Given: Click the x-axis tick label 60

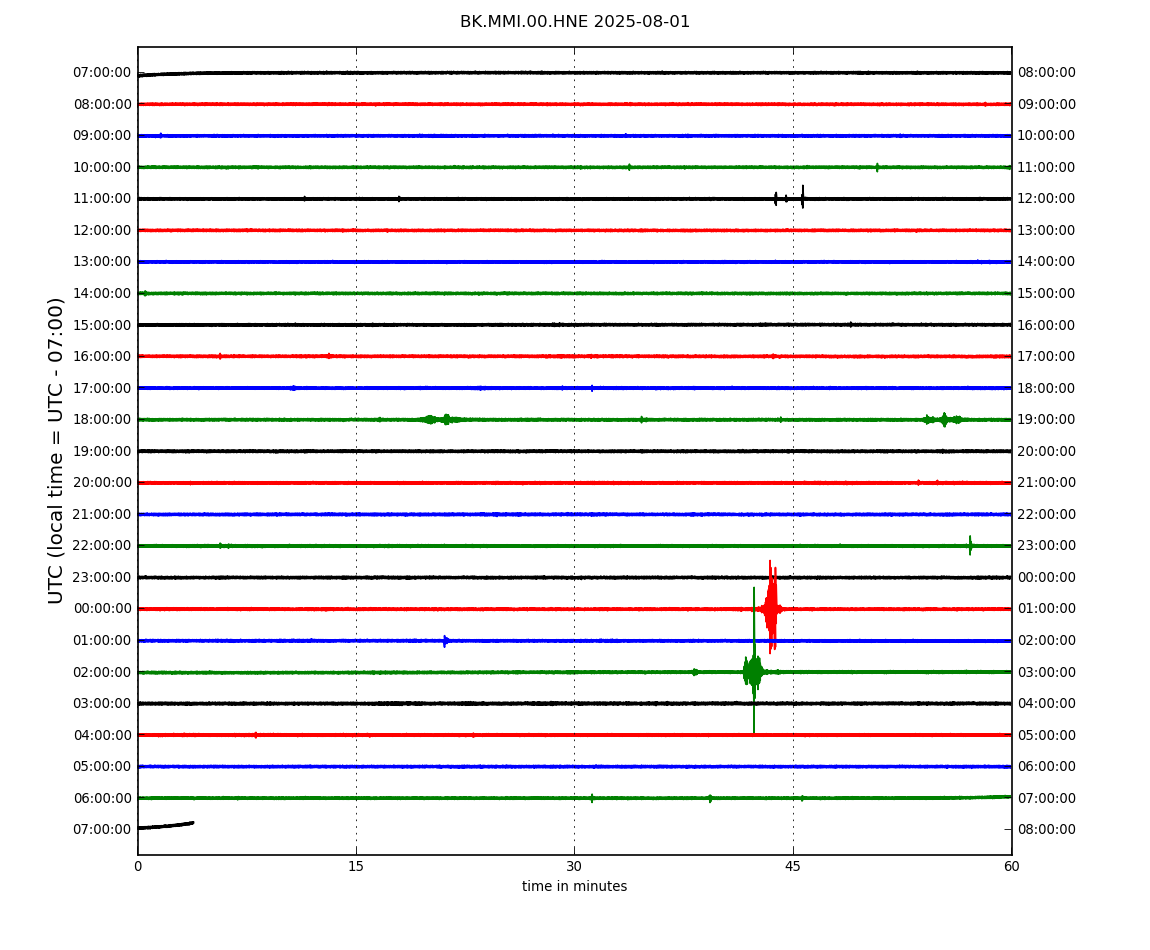Looking at the screenshot, I should coord(1011,866).
